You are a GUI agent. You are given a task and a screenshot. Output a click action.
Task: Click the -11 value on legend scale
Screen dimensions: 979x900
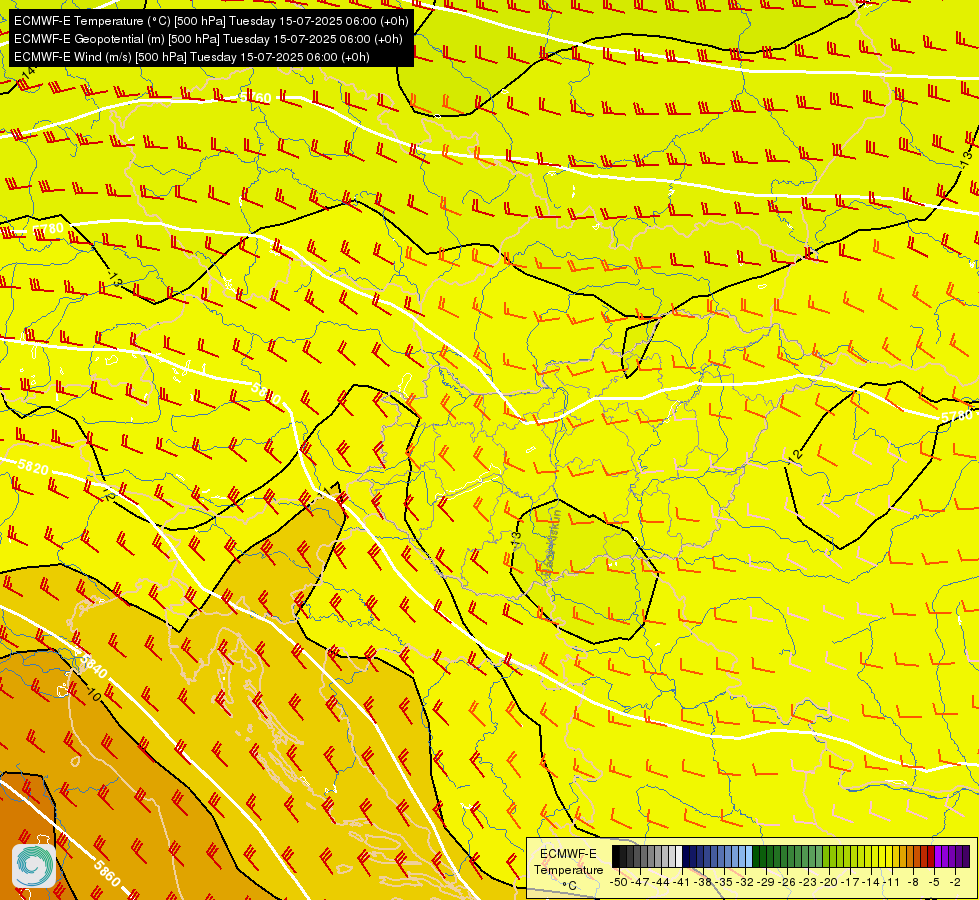click(891, 882)
